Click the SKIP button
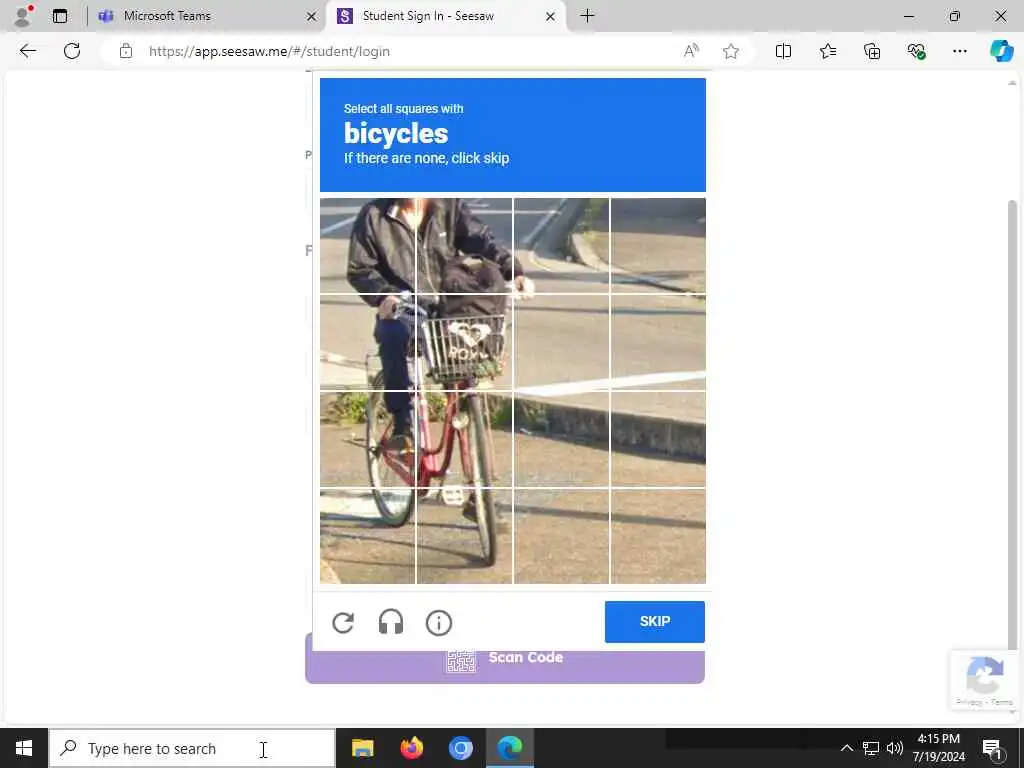 654,622
